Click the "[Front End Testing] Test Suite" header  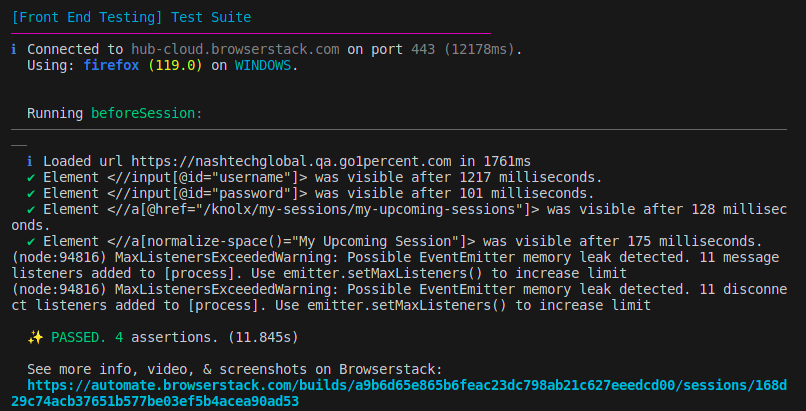[131, 17]
